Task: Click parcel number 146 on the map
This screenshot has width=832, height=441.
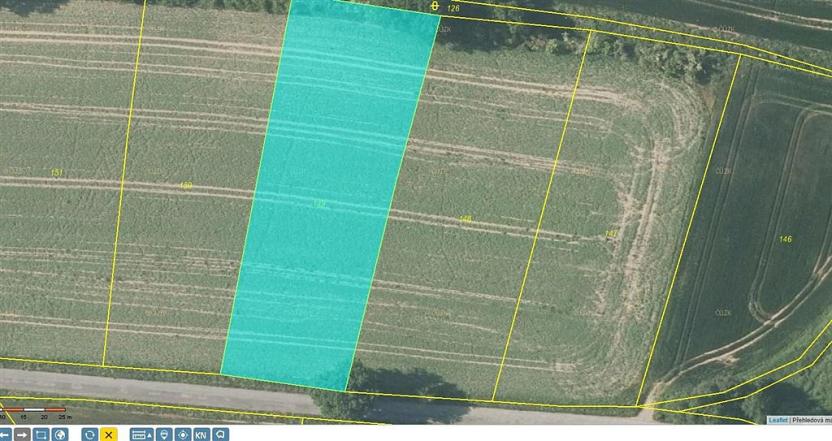Action: click(x=785, y=239)
